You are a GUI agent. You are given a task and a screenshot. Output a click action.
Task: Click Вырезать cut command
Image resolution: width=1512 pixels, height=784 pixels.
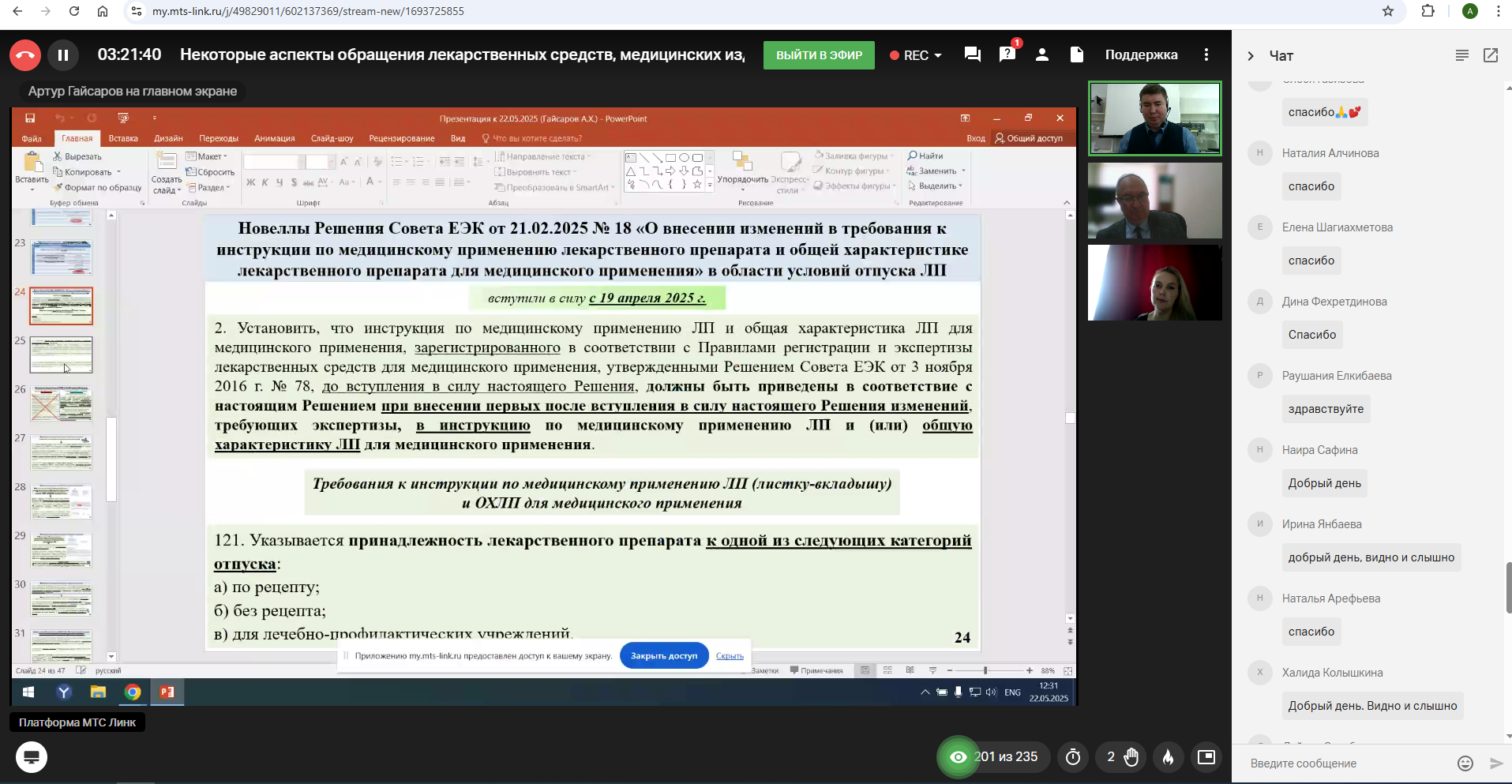77,156
